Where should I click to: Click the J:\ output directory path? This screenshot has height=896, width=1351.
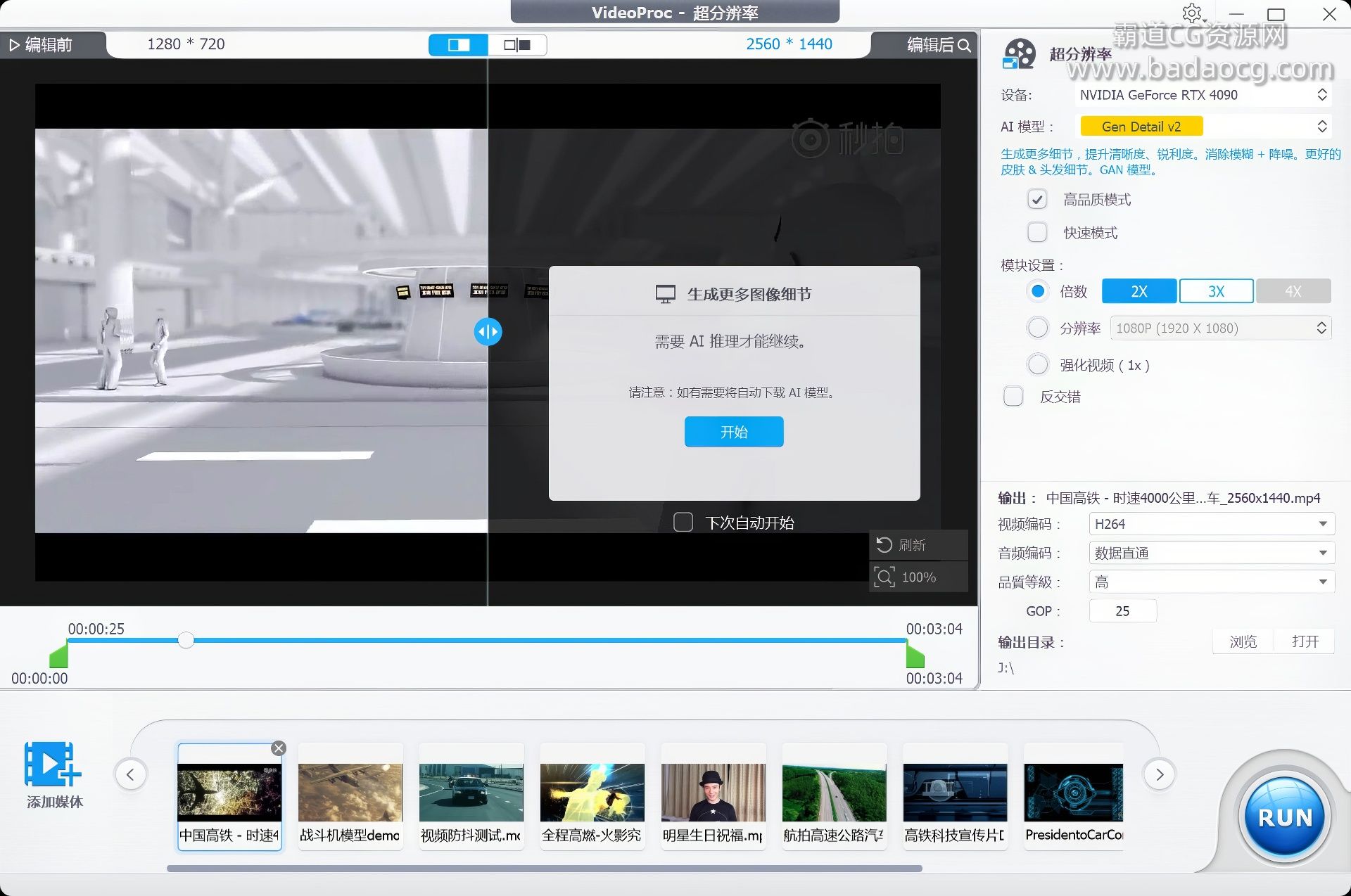tap(1006, 668)
